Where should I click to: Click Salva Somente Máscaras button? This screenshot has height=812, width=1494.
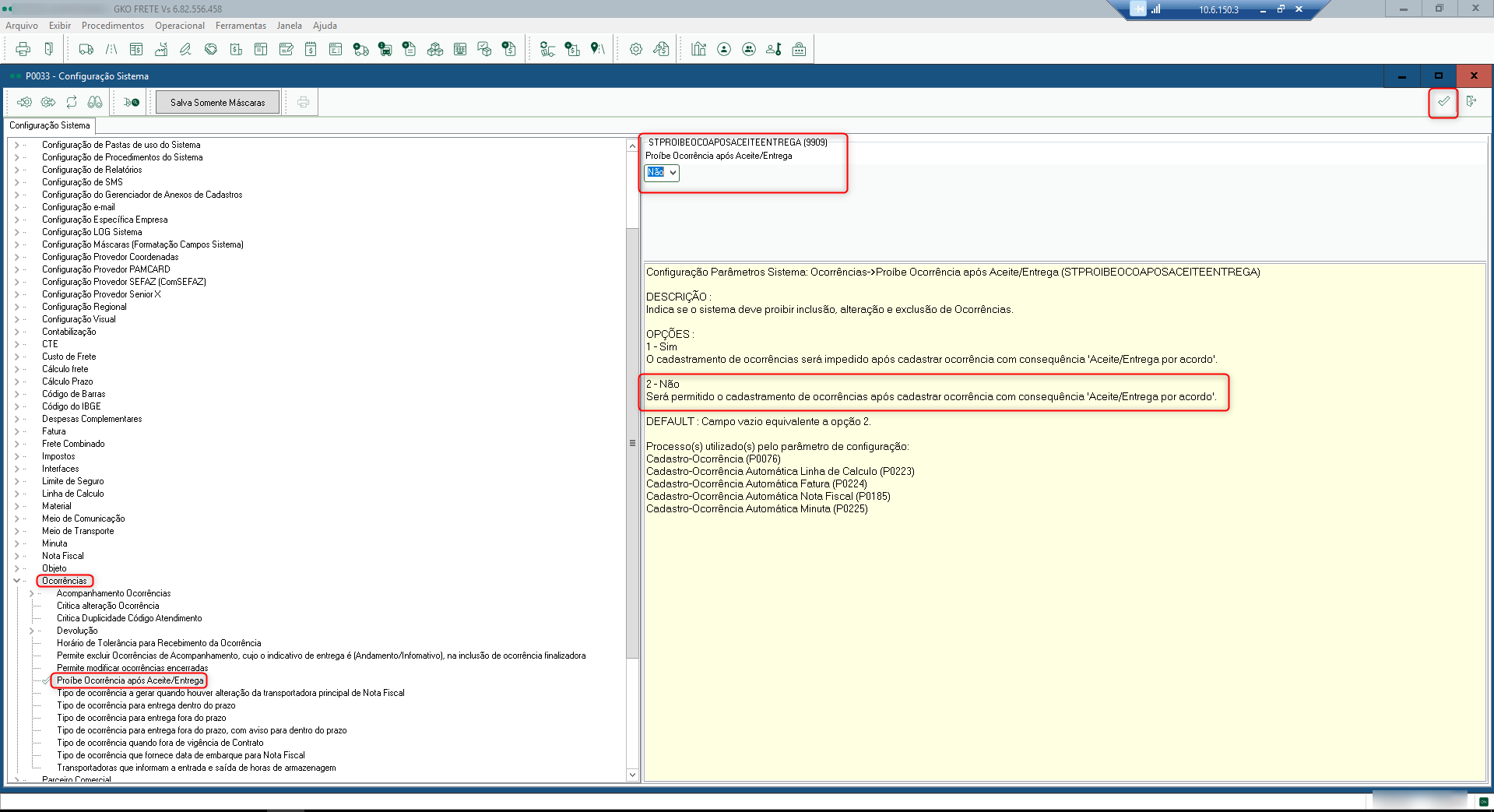(x=218, y=102)
